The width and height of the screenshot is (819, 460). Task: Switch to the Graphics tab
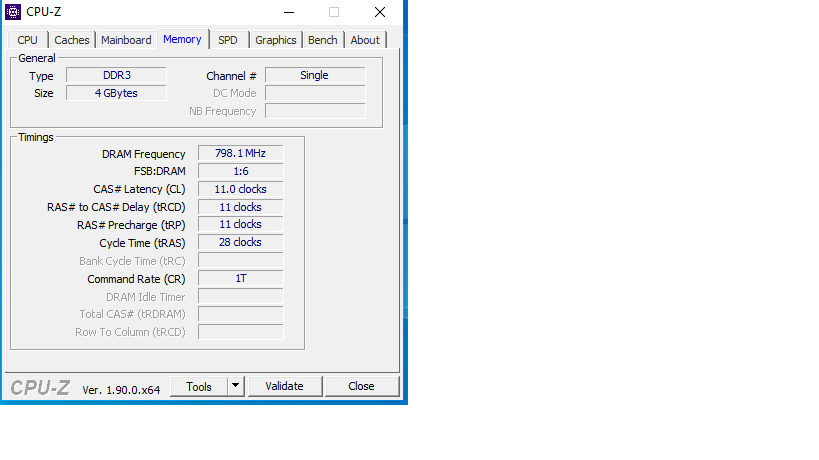pos(275,40)
